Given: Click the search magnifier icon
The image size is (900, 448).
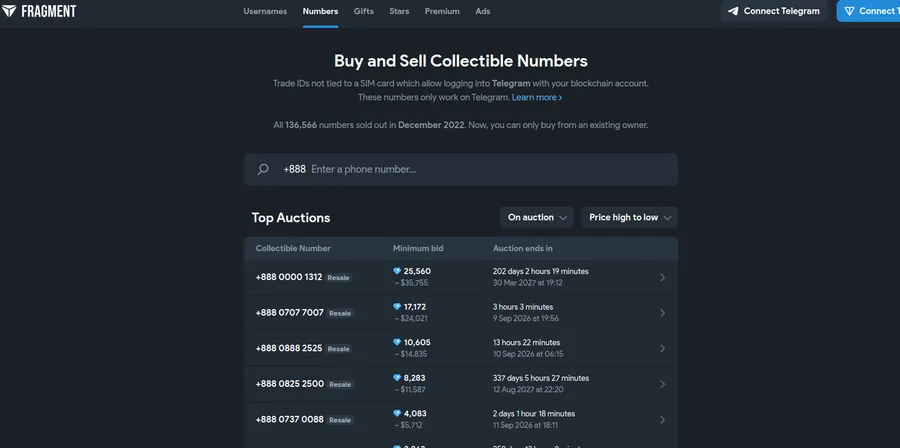Looking at the screenshot, I should (263, 169).
